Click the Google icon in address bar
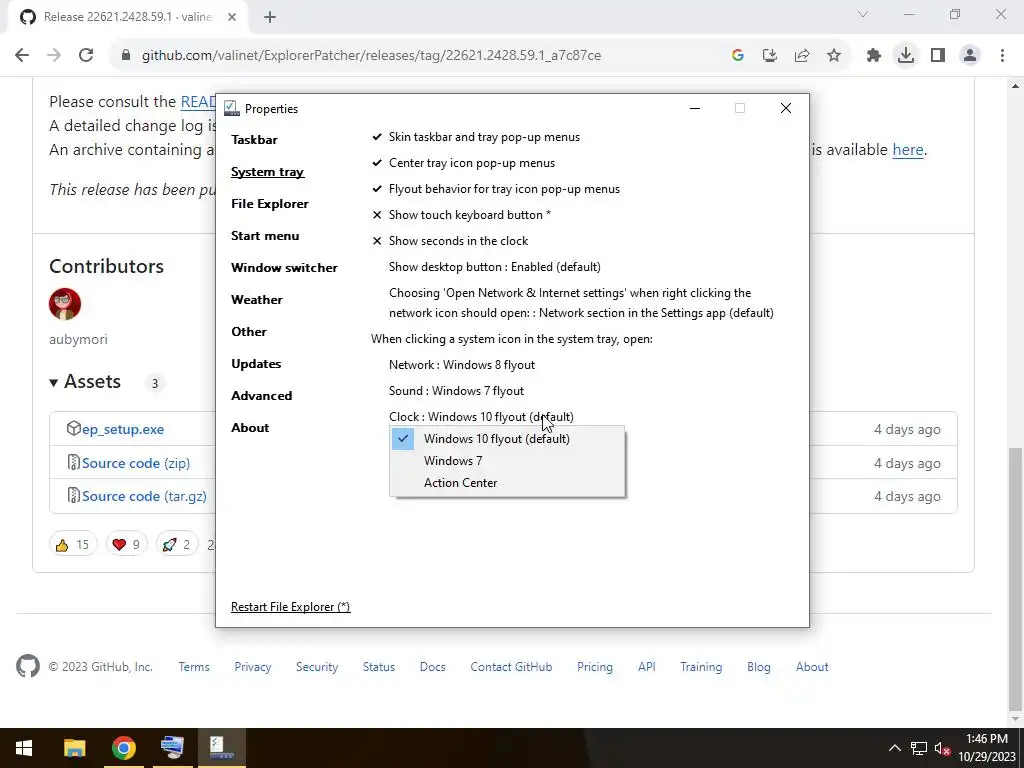The width and height of the screenshot is (1024, 768). pyautogui.click(x=737, y=56)
